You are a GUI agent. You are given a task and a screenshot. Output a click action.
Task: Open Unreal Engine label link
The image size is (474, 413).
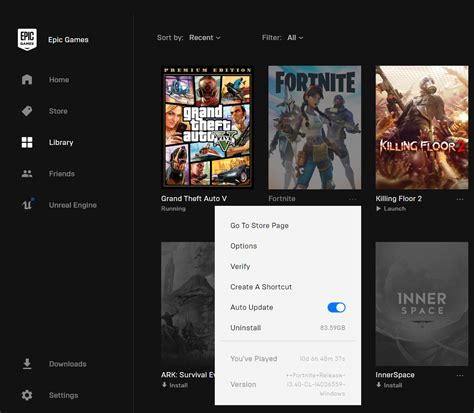(x=73, y=205)
